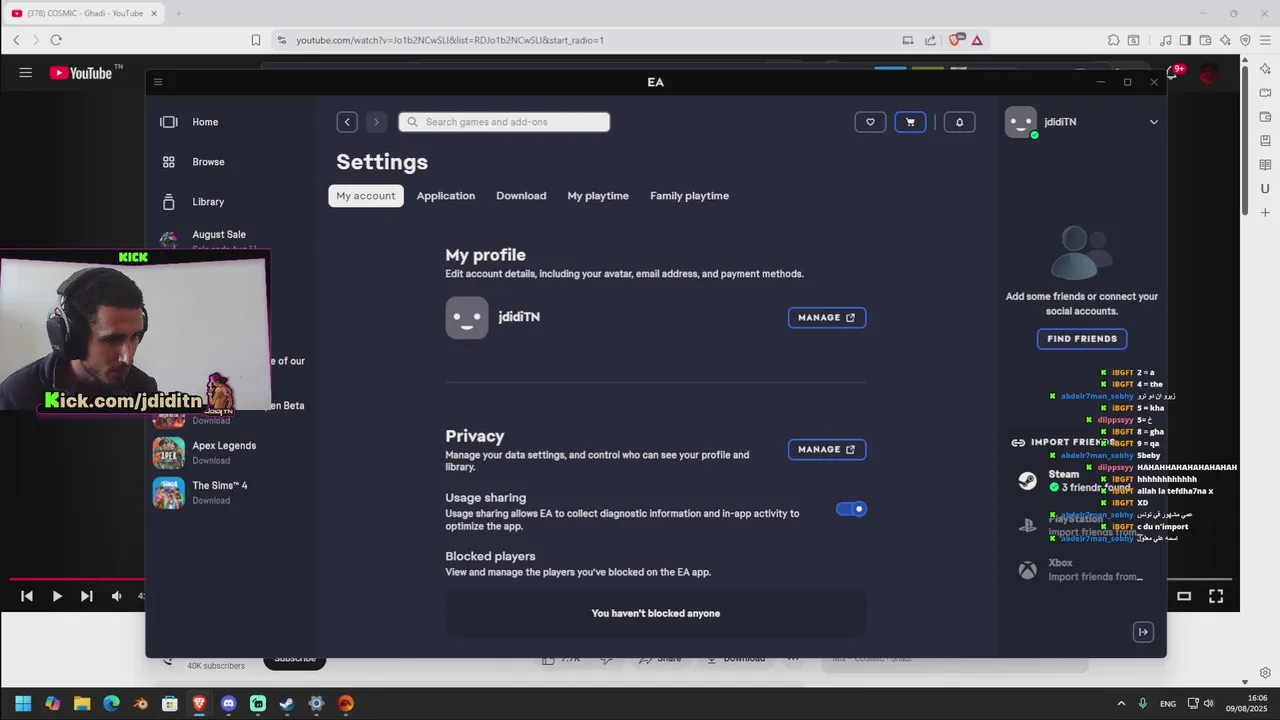Screen dimensions: 1280x720
Task: Select the COSMIC - Ghadi browser tab
Action: pyautogui.click(x=84, y=13)
